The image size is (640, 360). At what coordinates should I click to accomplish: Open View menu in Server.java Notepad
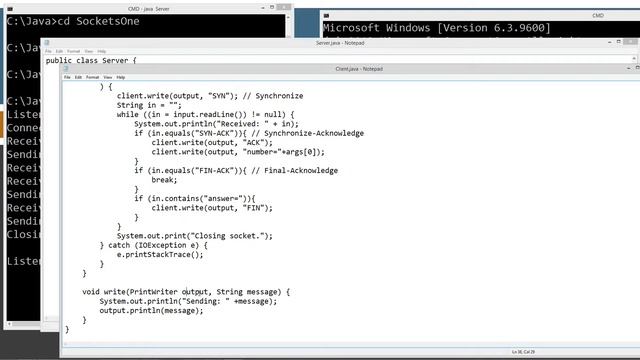click(89, 51)
